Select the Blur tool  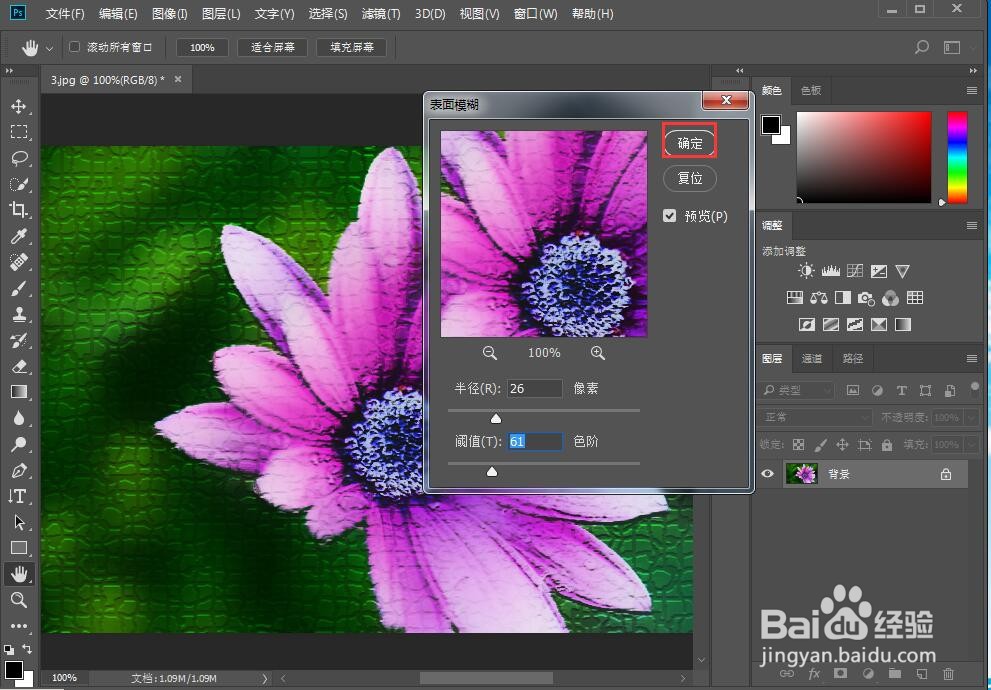coord(19,418)
